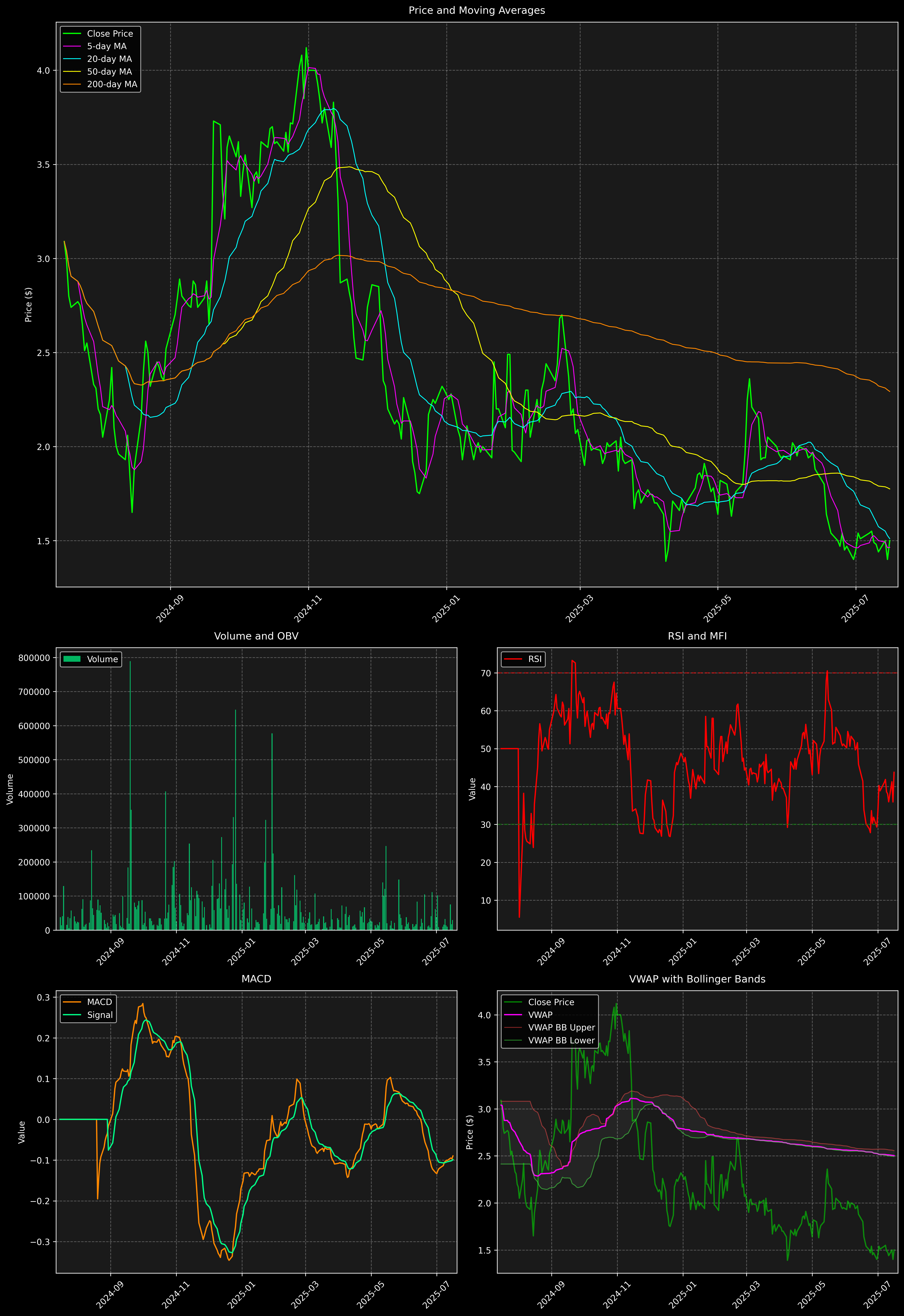Click the '2.0' y-axis tick on the top chart

(x=44, y=447)
